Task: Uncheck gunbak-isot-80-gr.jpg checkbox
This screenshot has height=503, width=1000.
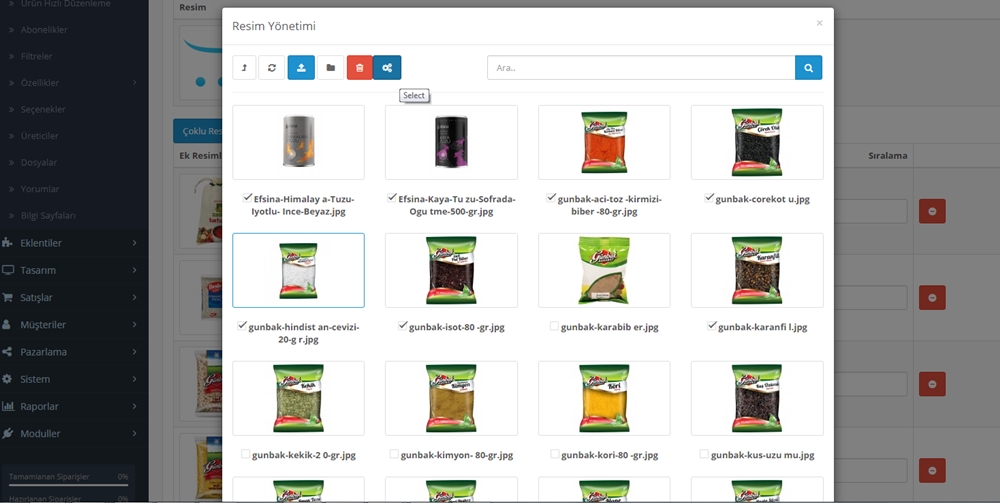Action: coord(402,326)
